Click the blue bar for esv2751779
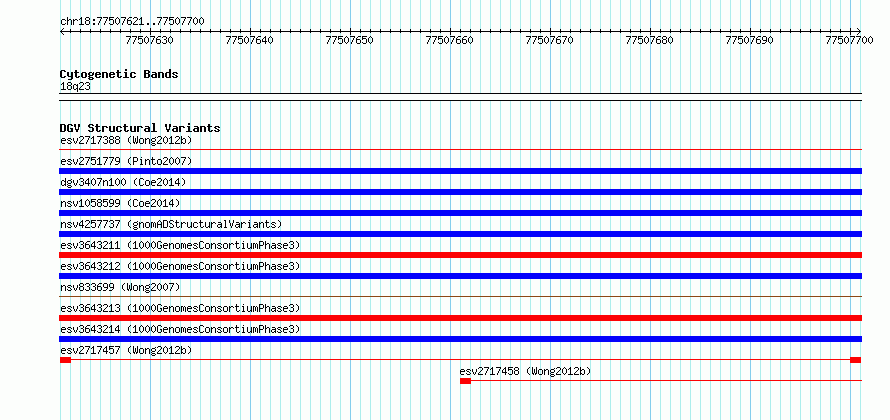The height and width of the screenshot is (420, 890). [461, 171]
